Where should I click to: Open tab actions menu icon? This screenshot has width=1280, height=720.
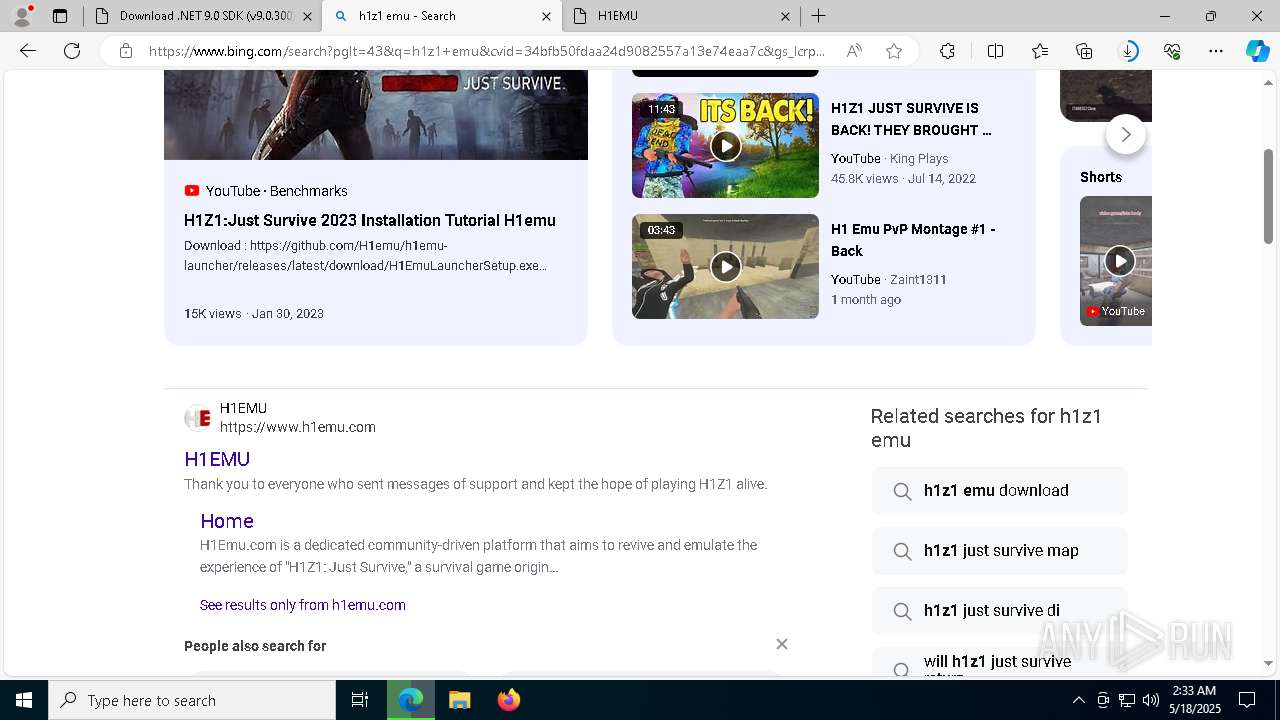(x=60, y=16)
